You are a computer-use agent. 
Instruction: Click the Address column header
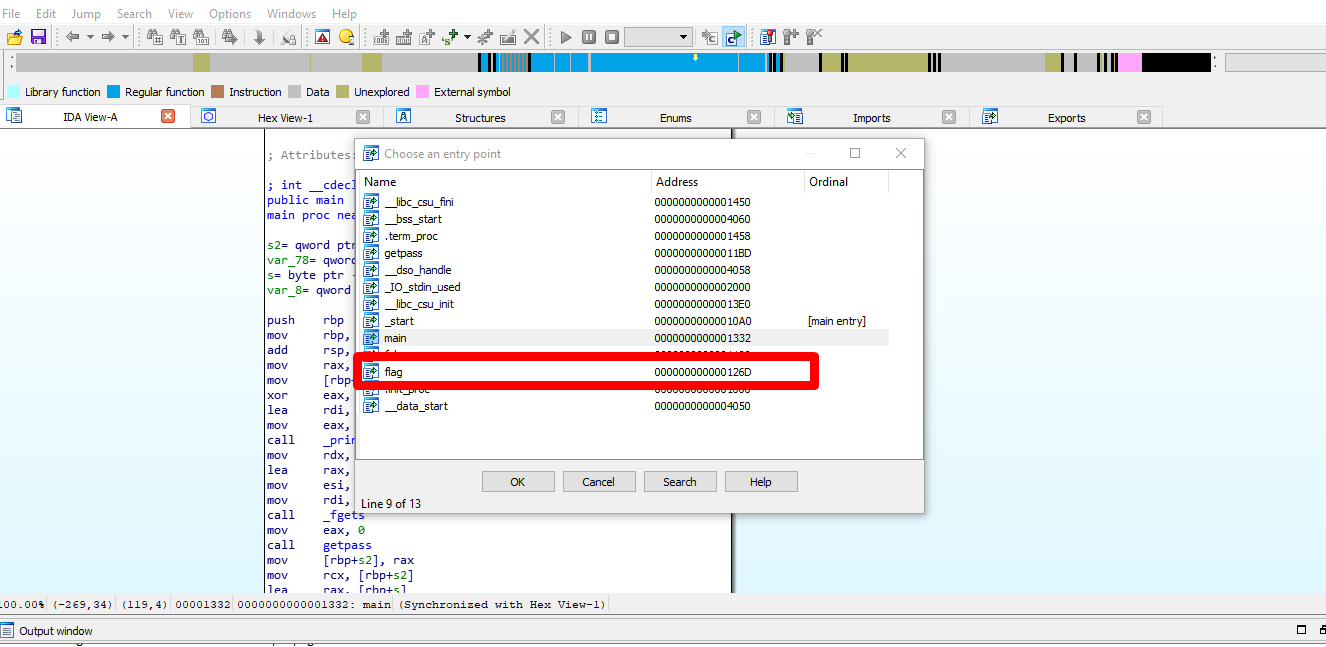point(677,182)
